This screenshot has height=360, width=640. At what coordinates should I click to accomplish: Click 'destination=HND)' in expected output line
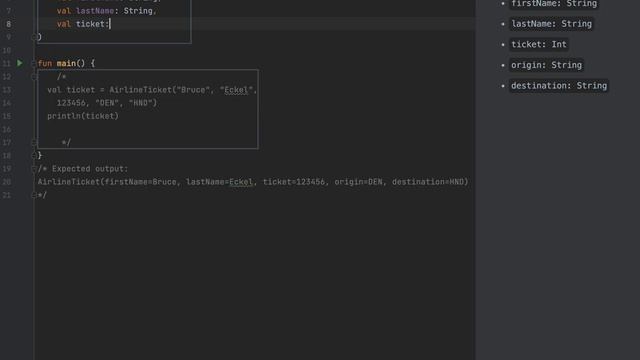point(430,182)
